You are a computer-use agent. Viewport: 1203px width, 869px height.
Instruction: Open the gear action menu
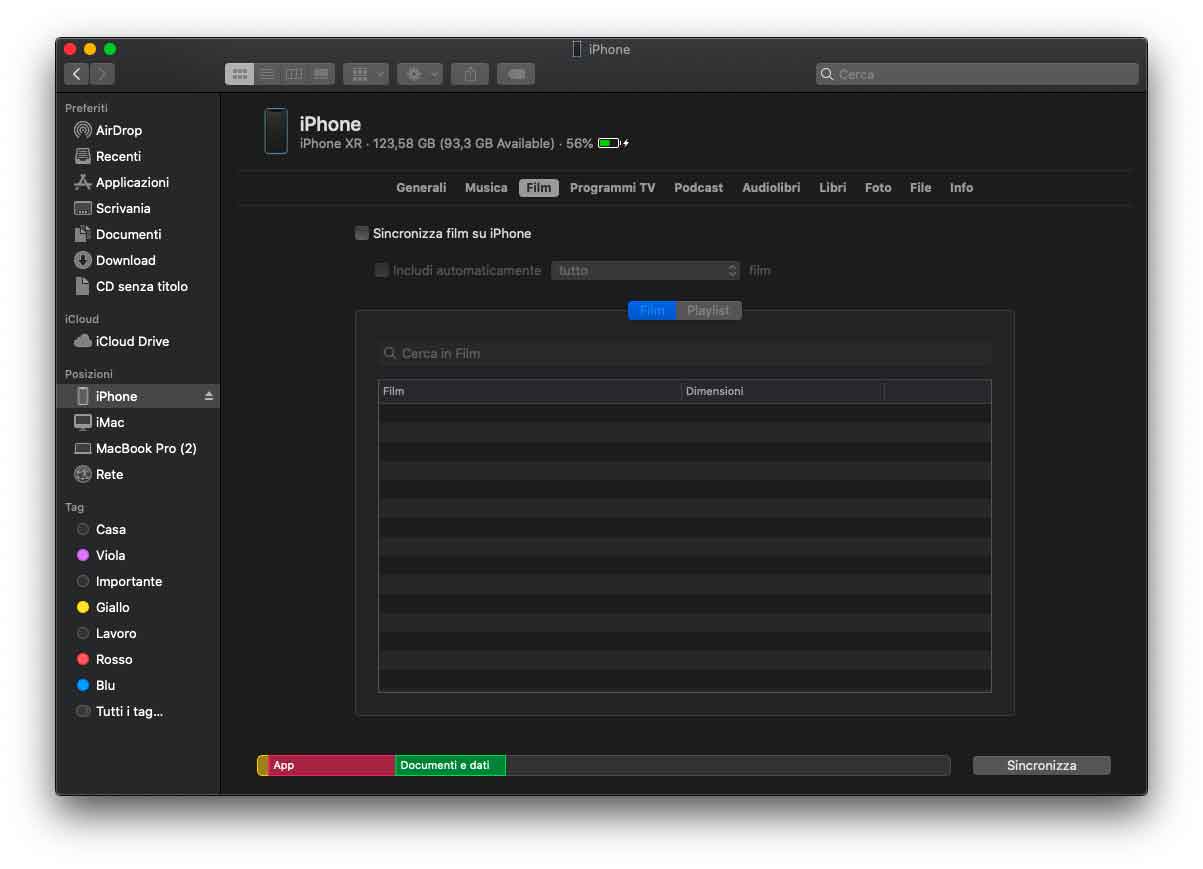[x=420, y=74]
